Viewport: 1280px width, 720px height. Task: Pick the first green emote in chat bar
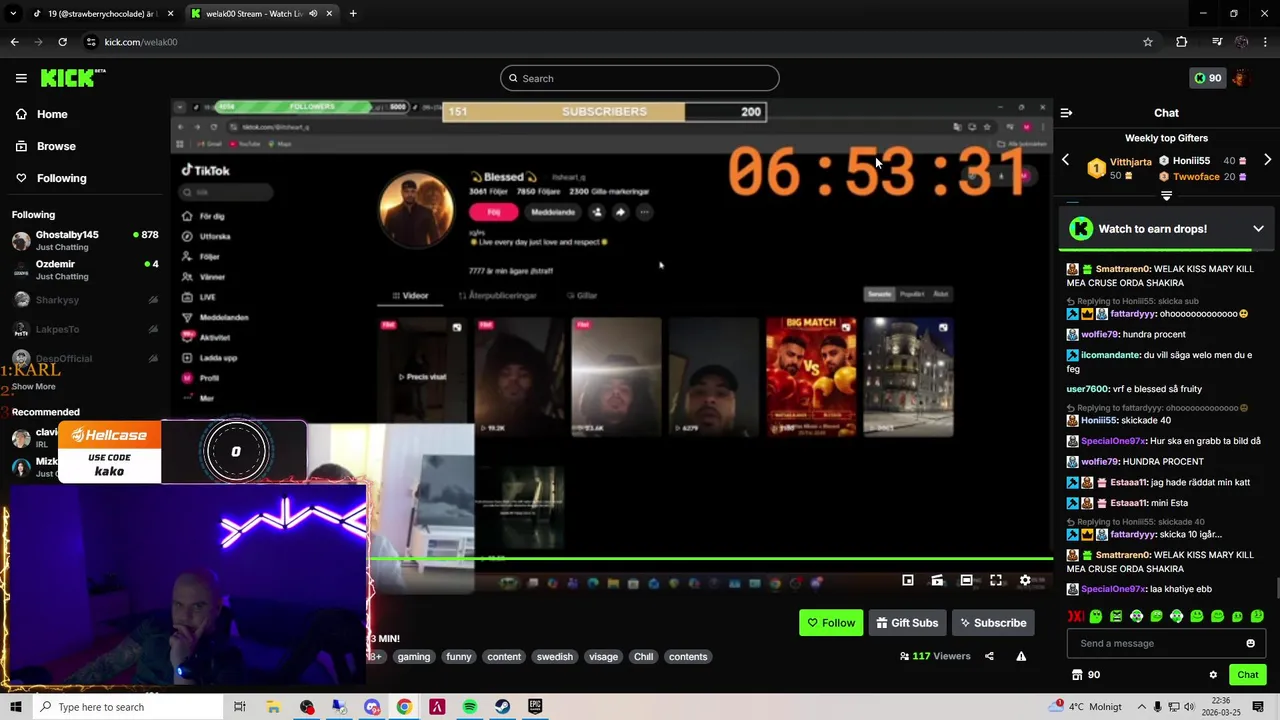[1096, 616]
